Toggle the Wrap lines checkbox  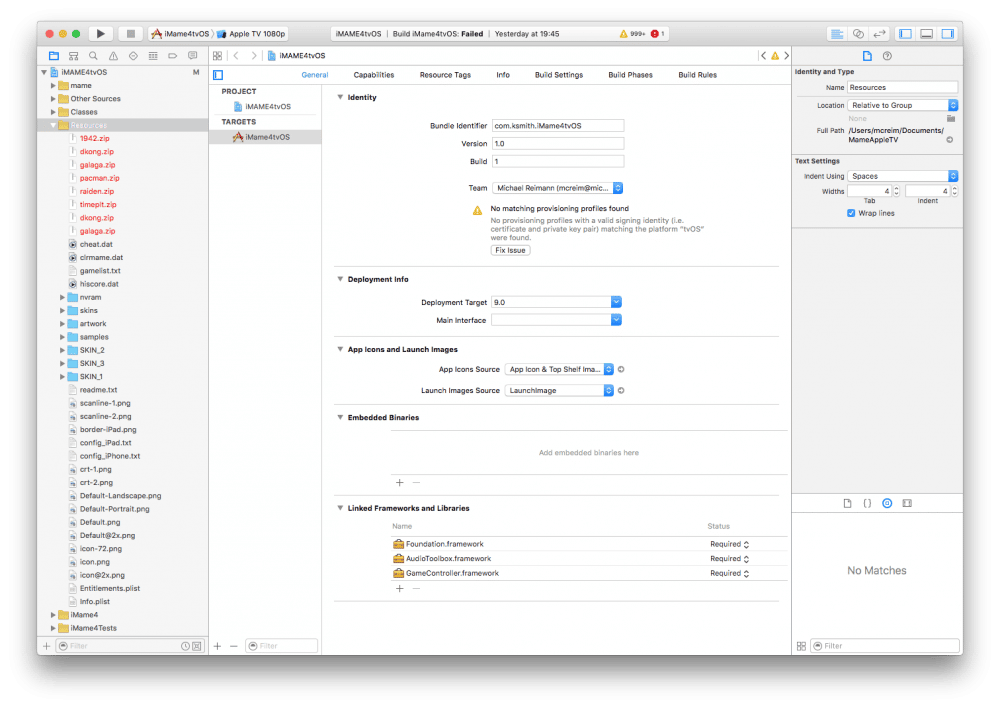pos(851,213)
